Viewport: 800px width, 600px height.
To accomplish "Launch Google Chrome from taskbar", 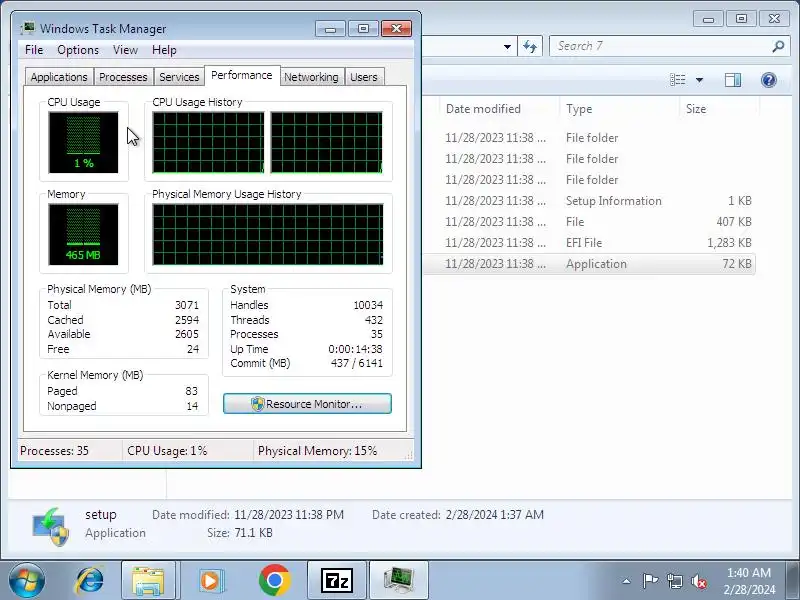I will click(274, 581).
